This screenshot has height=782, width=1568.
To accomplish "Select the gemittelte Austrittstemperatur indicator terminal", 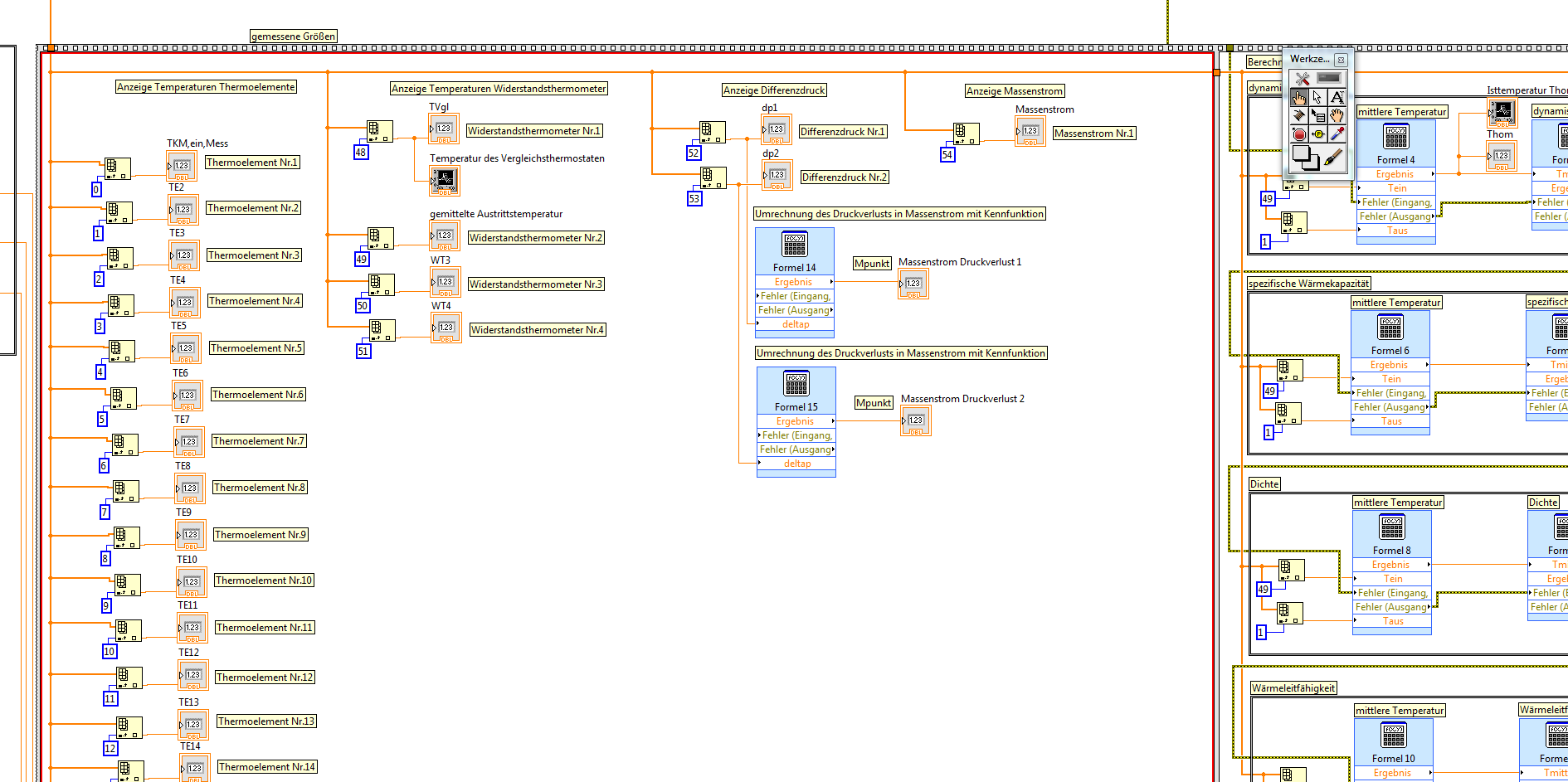I will click(x=445, y=236).
